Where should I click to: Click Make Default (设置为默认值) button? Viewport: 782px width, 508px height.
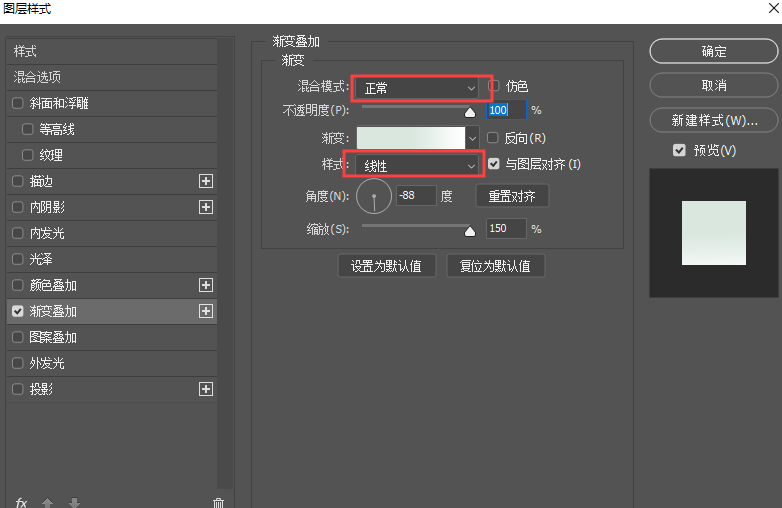click(x=387, y=266)
